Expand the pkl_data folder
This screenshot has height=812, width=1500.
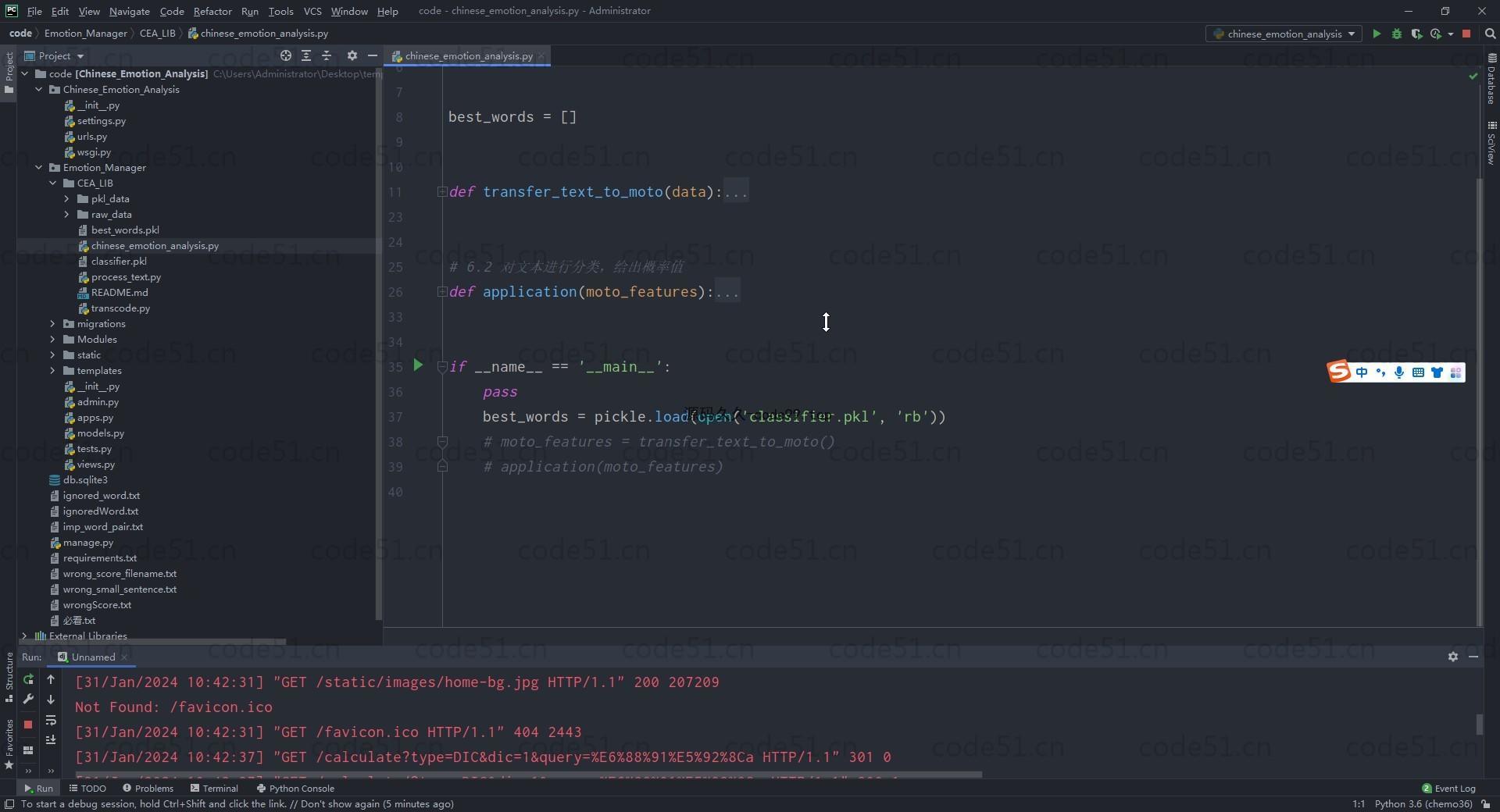(66, 198)
